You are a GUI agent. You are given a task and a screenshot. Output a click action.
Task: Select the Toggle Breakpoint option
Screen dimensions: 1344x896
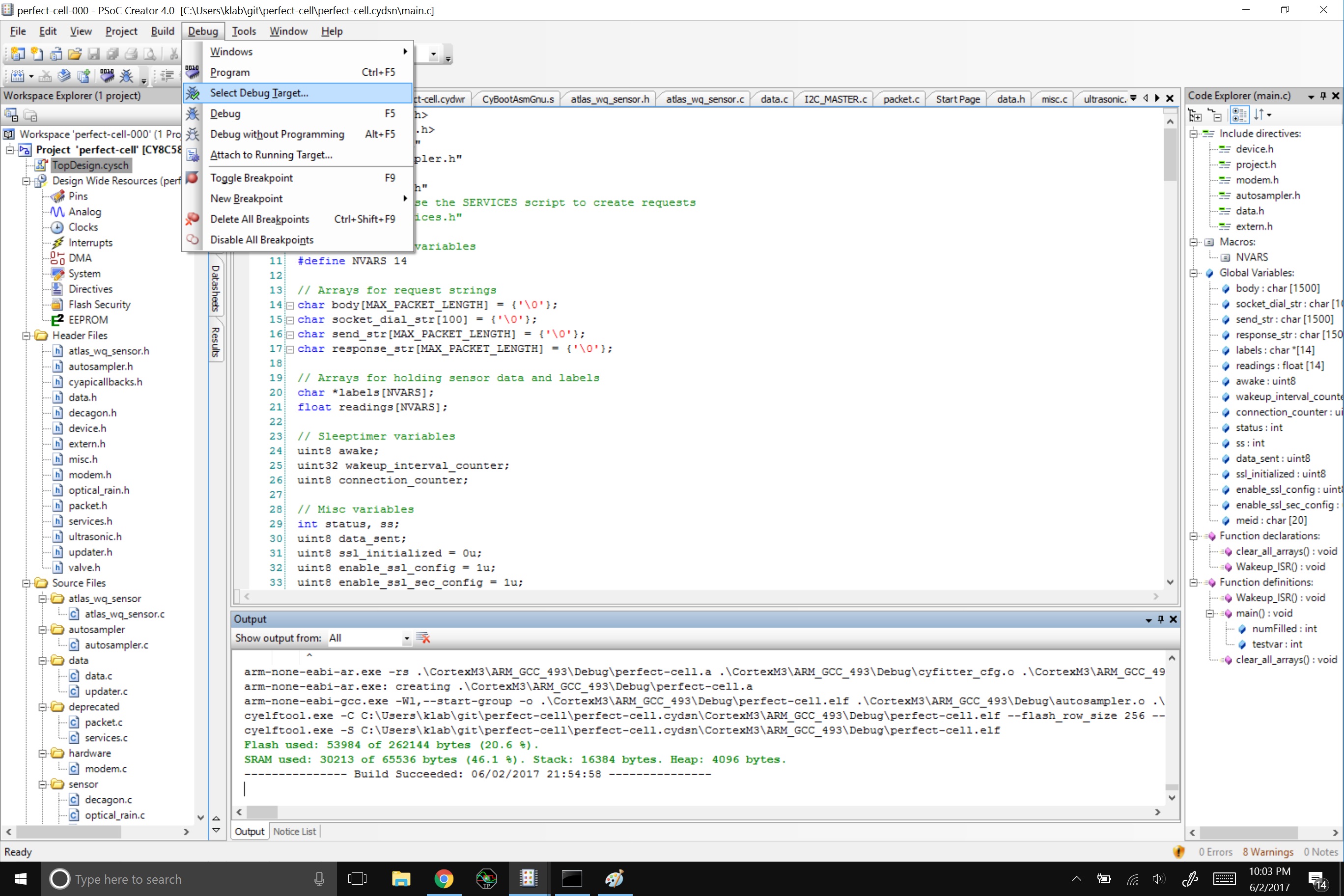point(251,177)
